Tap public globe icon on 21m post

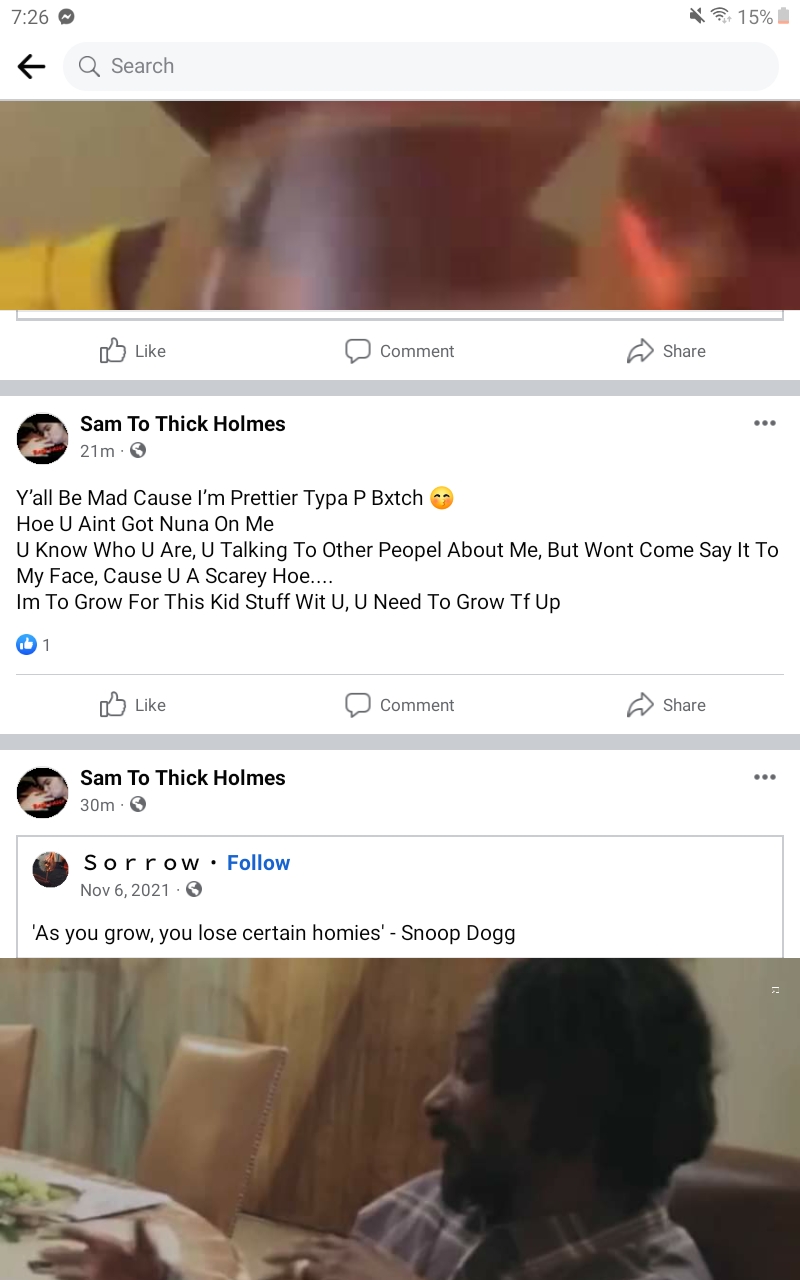(138, 451)
